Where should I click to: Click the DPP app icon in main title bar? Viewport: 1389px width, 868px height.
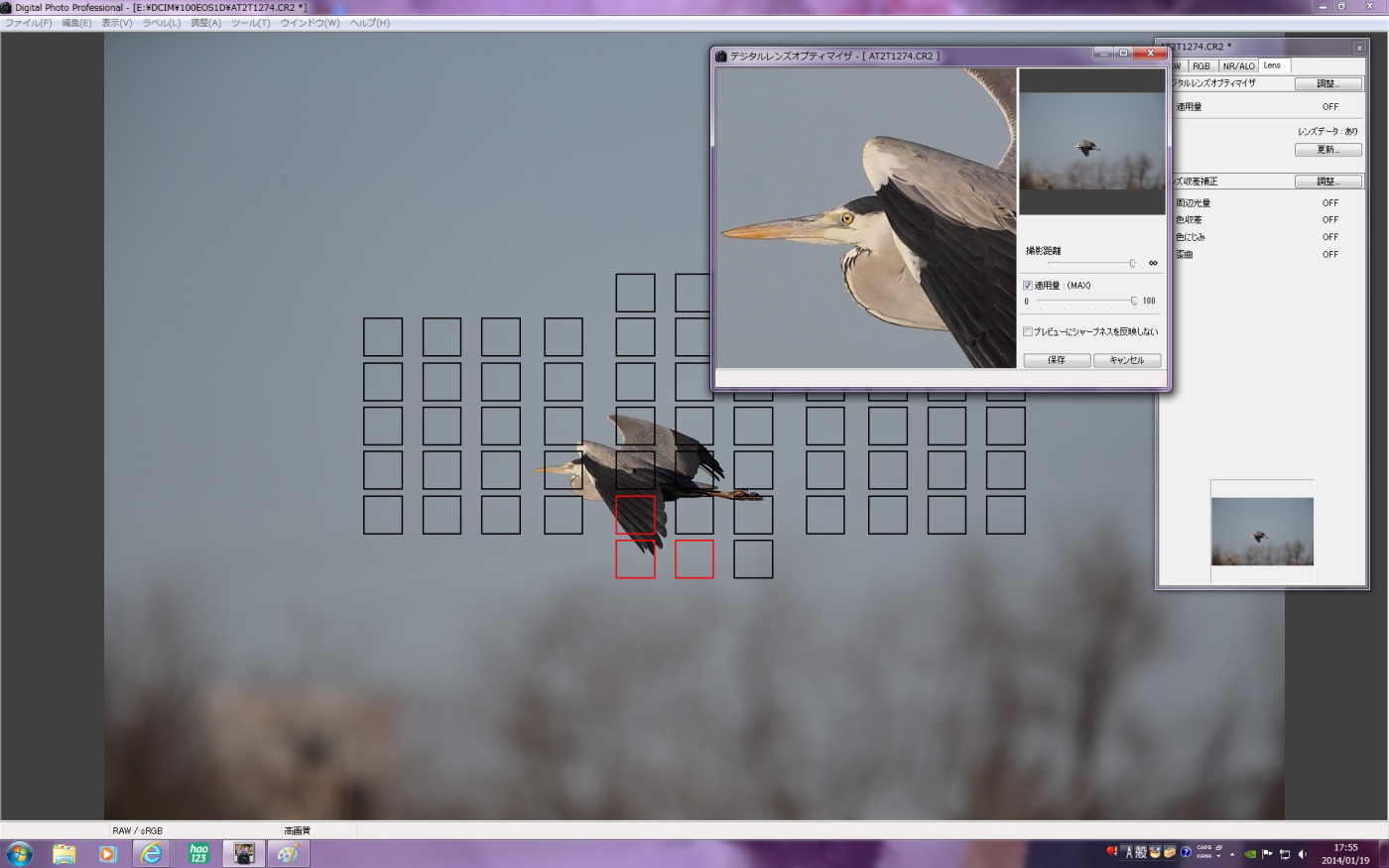[7, 7]
